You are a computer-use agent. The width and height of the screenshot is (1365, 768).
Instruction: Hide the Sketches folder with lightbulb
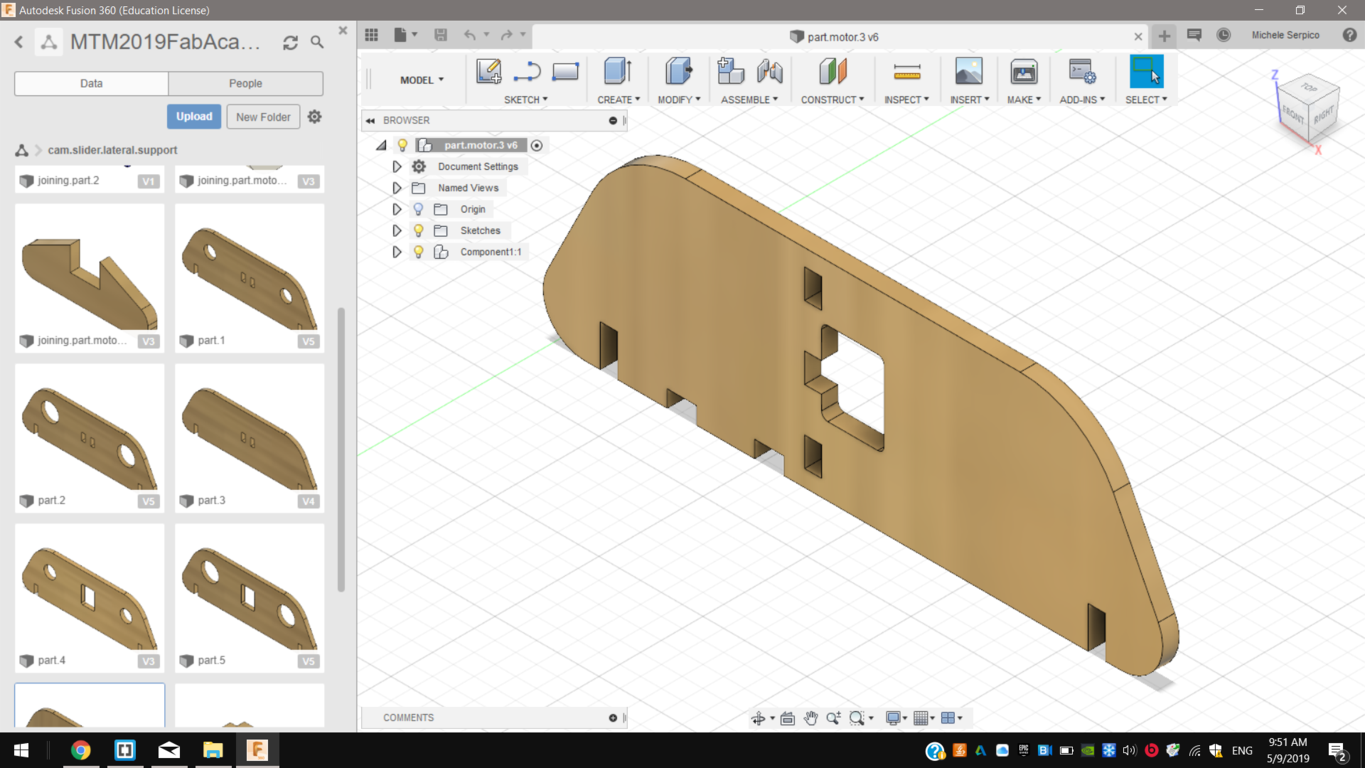[x=418, y=231]
